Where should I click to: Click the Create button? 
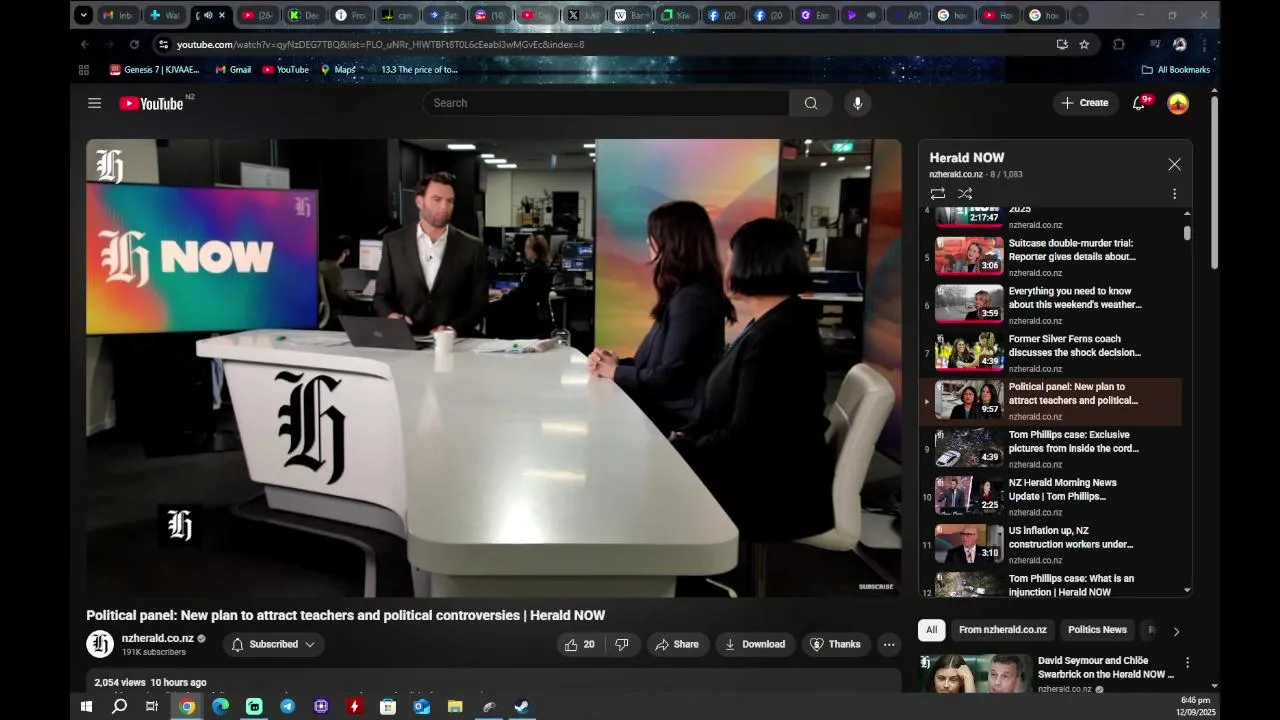(1085, 103)
